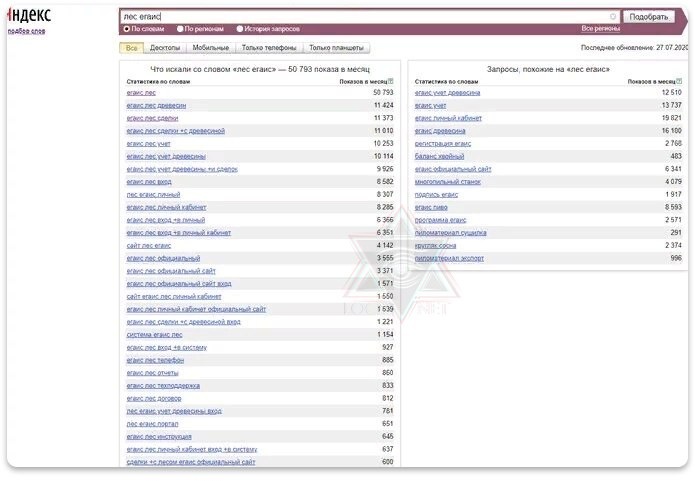The width and height of the screenshot is (700, 481).
Task: Open 'егаис лес' link with 50 793 shows
Action: (x=141, y=93)
